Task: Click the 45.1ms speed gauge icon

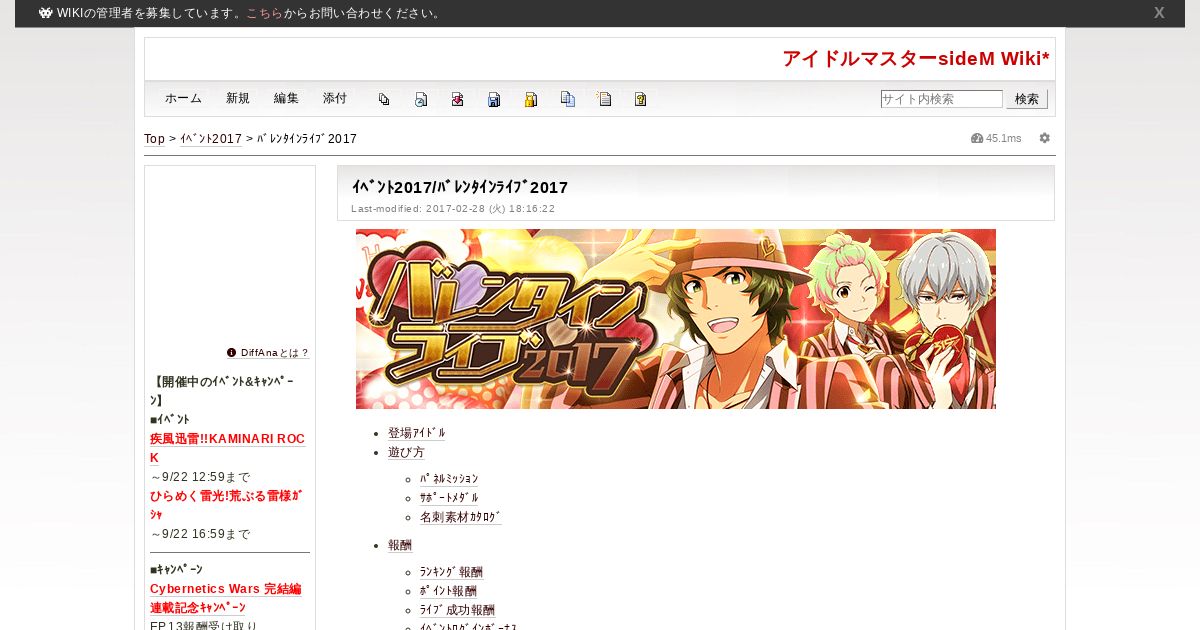Action: tap(977, 138)
